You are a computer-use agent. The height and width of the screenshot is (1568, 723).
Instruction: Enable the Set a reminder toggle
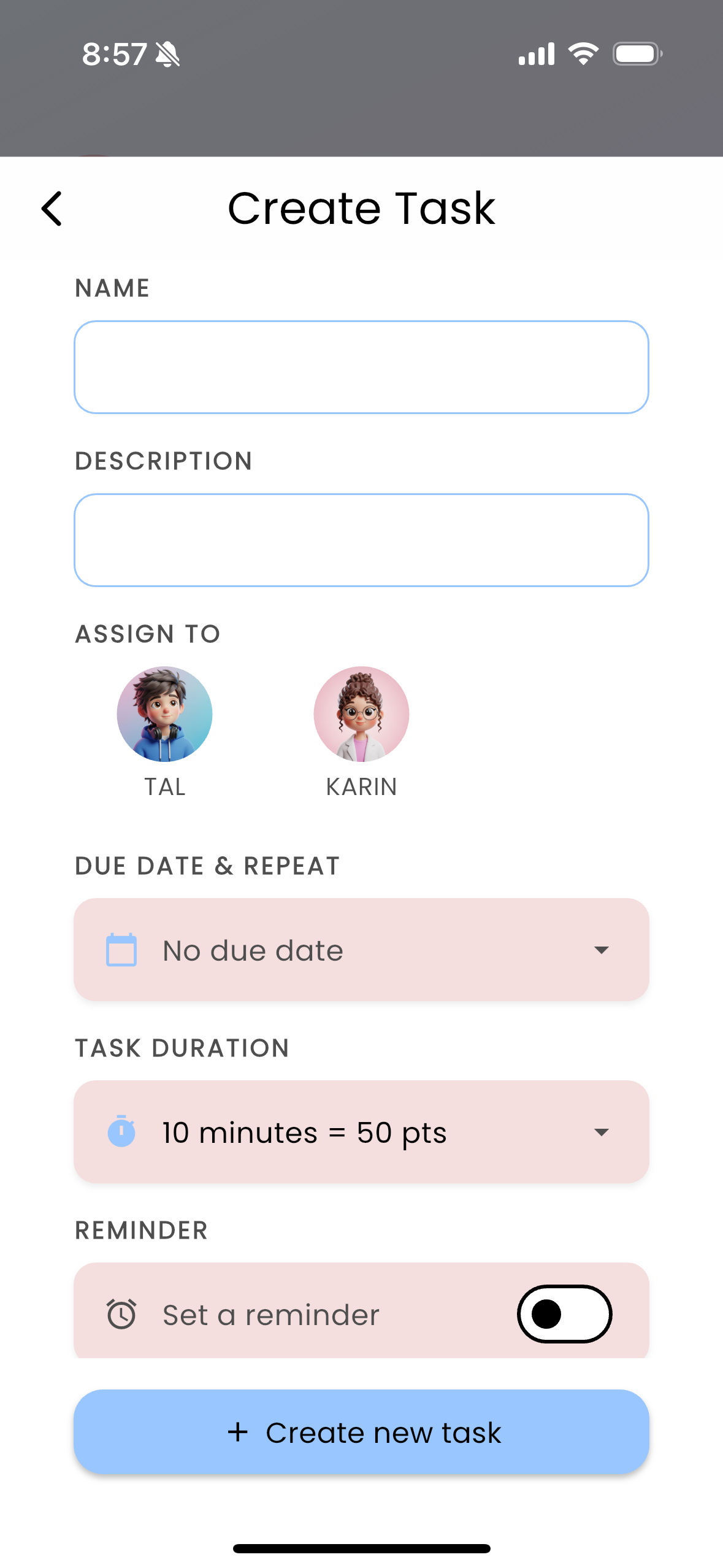564,1314
